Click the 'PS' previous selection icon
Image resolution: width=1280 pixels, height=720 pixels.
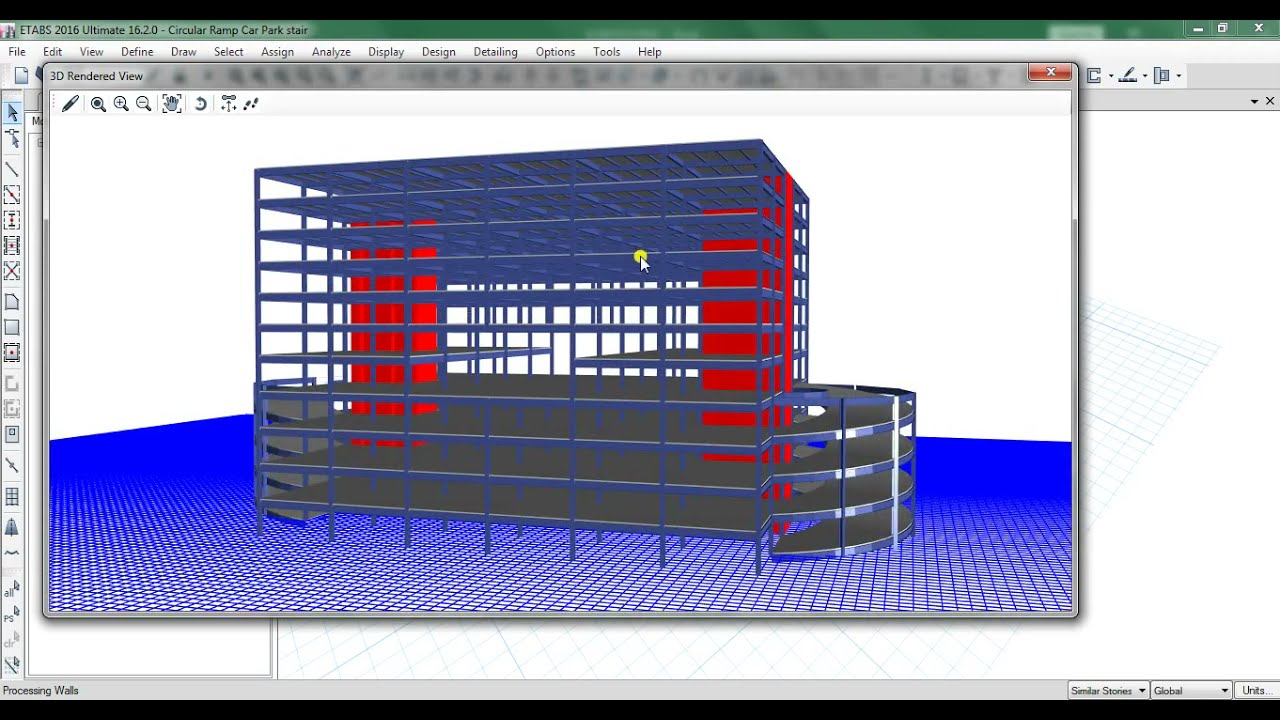point(12,615)
